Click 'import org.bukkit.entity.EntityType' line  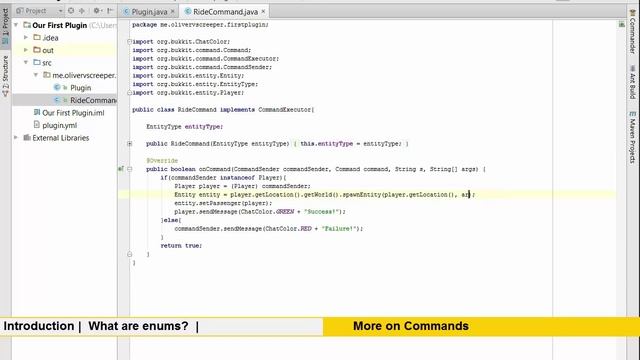(195, 84)
